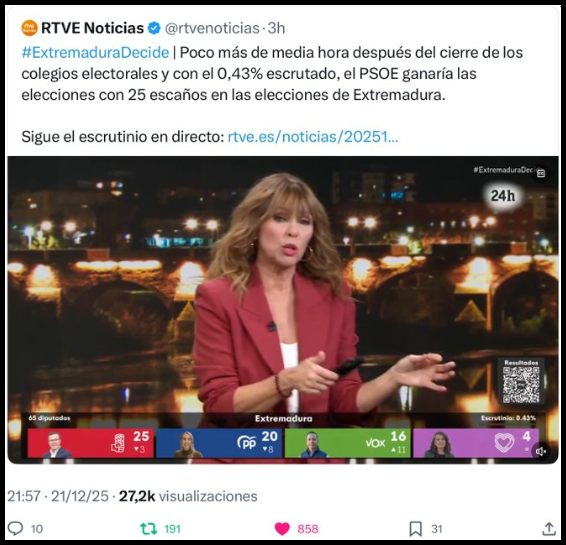The image size is (566, 545).
Task: Open the @rtvenoticias handle link
Action: (x=212, y=28)
